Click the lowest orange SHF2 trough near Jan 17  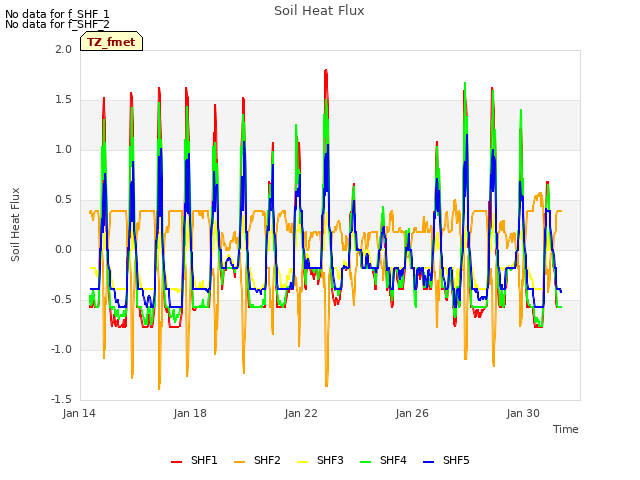tap(159, 388)
